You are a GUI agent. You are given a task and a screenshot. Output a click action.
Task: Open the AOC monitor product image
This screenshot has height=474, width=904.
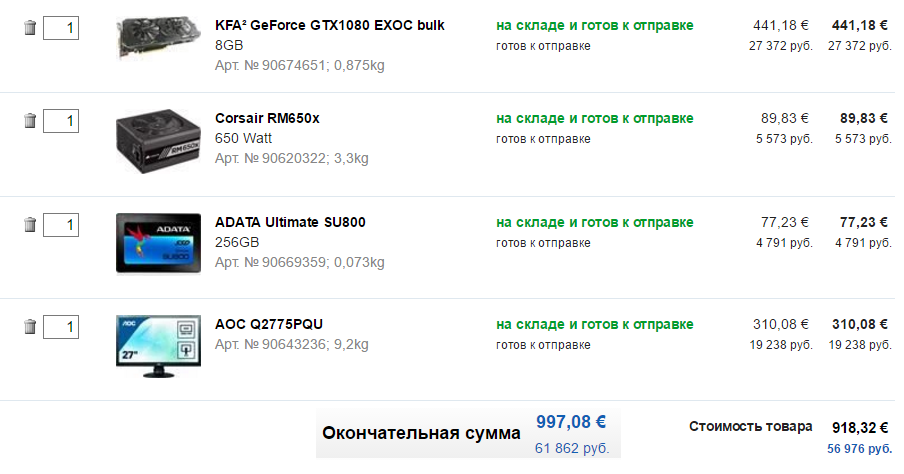coord(158,346)
